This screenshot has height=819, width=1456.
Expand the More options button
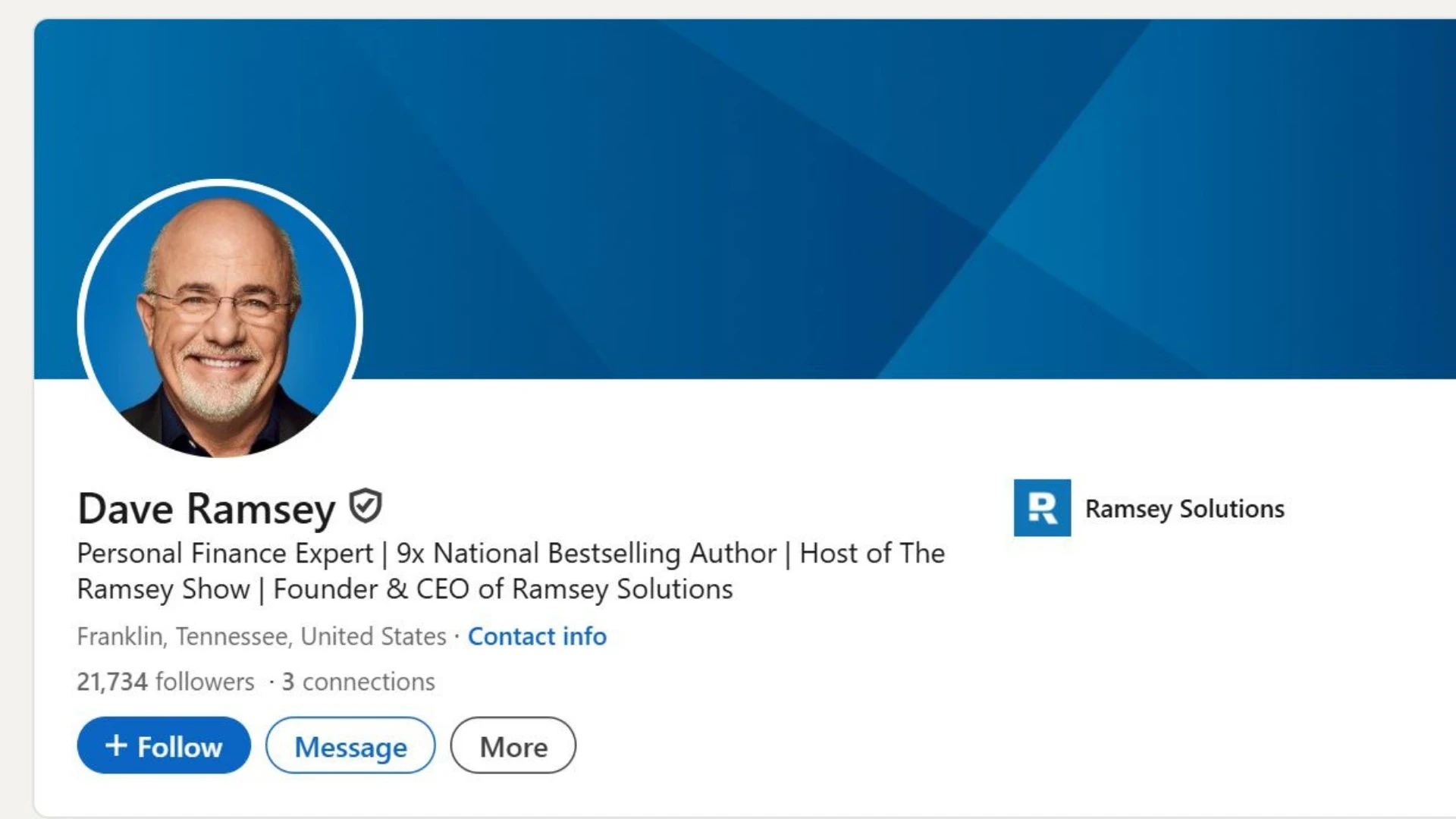[513, 746]
